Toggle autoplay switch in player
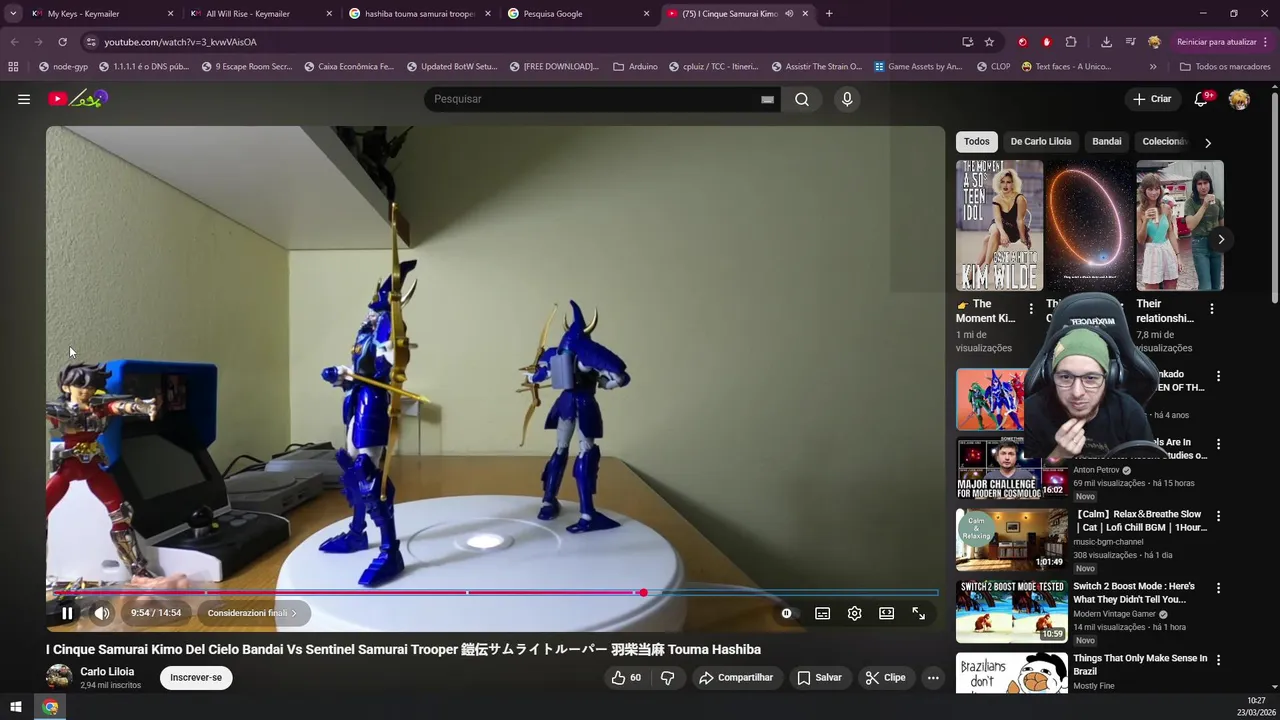Viewport: 1280px width, 720px height. tap(787, 613)
